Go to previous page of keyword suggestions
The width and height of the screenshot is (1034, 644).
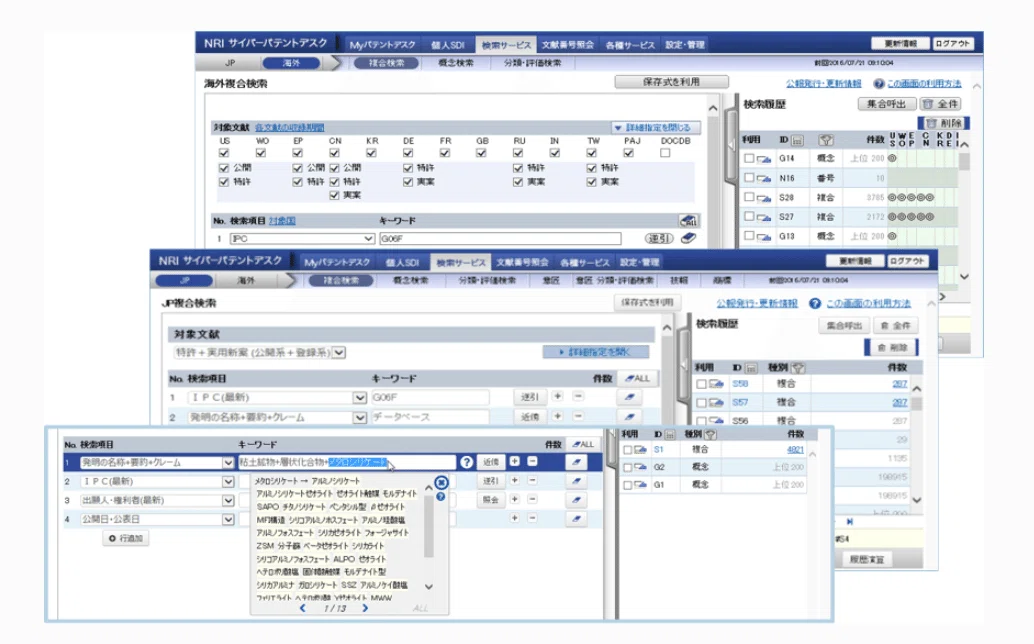(x=303, y=608)
